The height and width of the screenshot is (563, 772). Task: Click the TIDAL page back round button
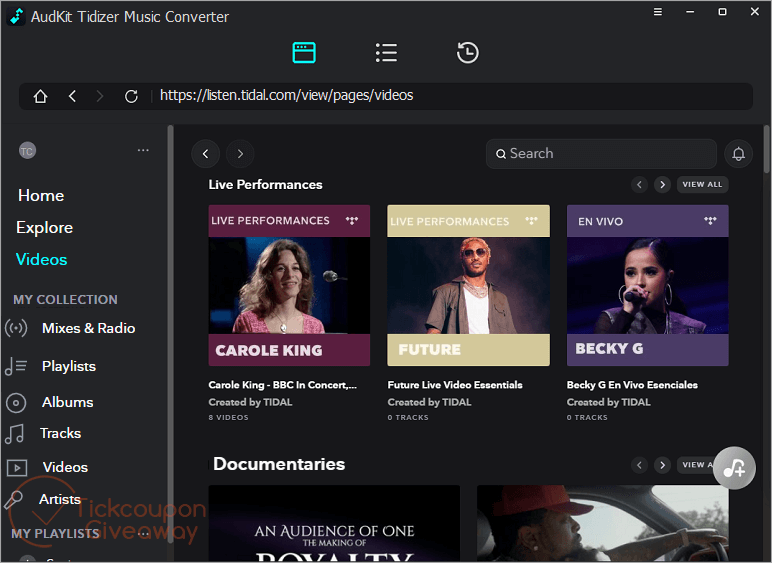pos(205,154)
